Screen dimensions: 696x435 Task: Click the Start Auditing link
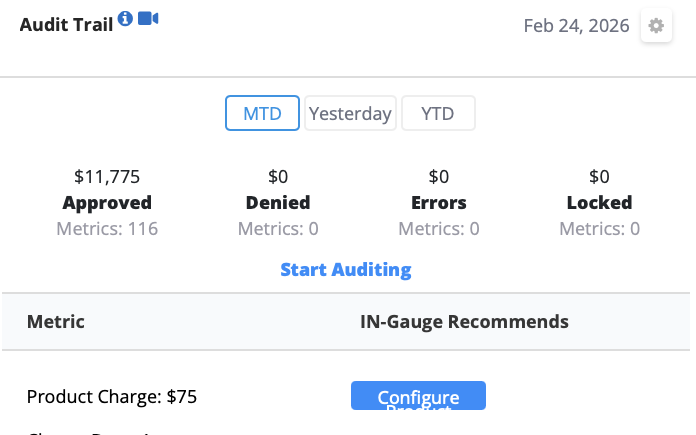point(346,269)
